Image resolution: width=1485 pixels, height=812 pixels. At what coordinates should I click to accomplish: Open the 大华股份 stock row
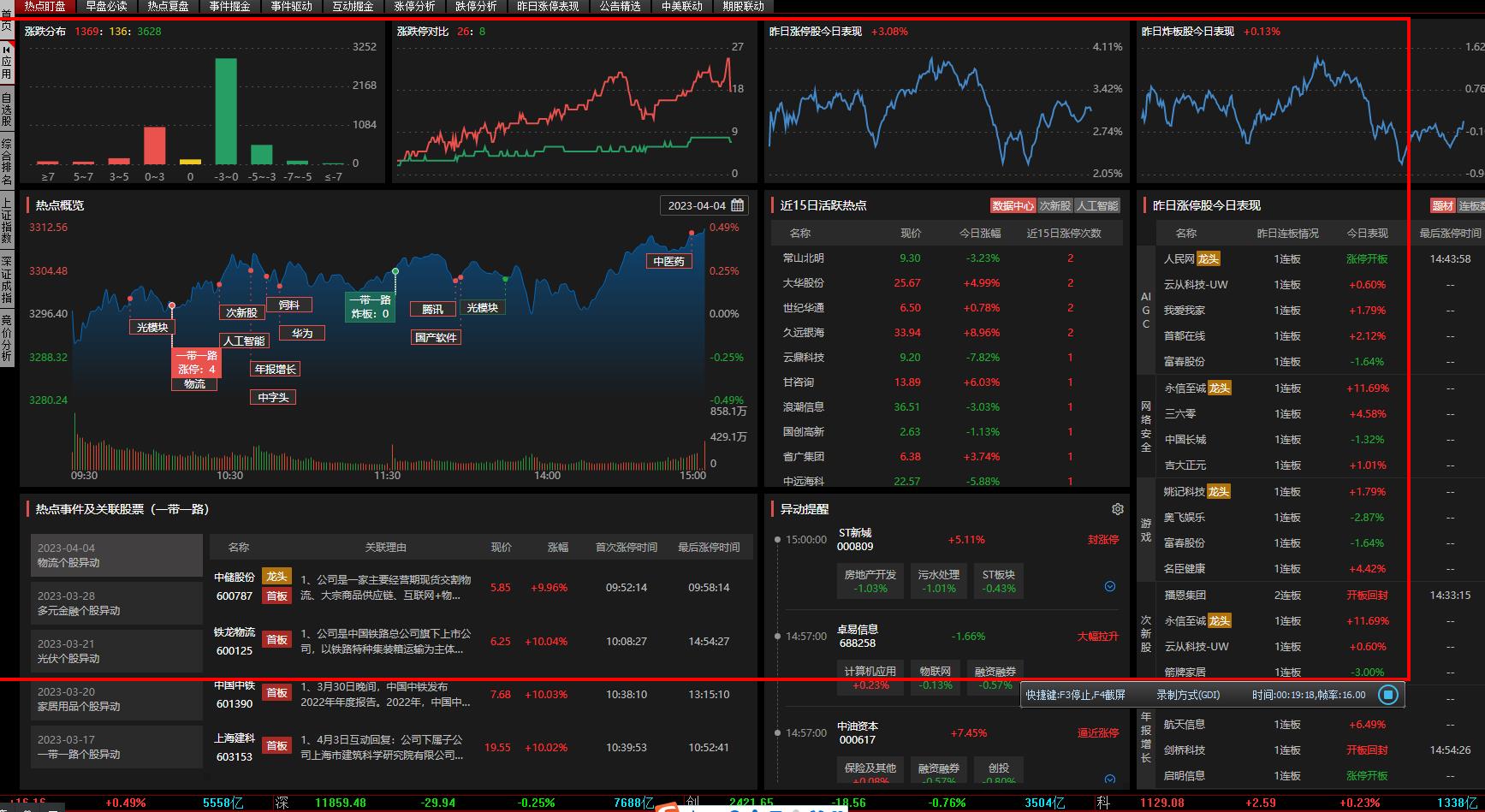(803, 283)
